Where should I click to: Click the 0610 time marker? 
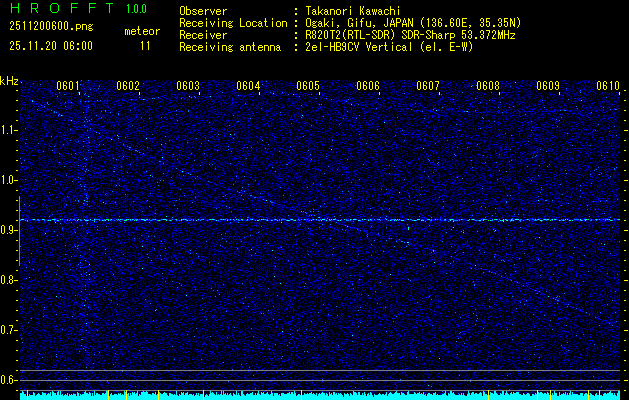(608, 86)
